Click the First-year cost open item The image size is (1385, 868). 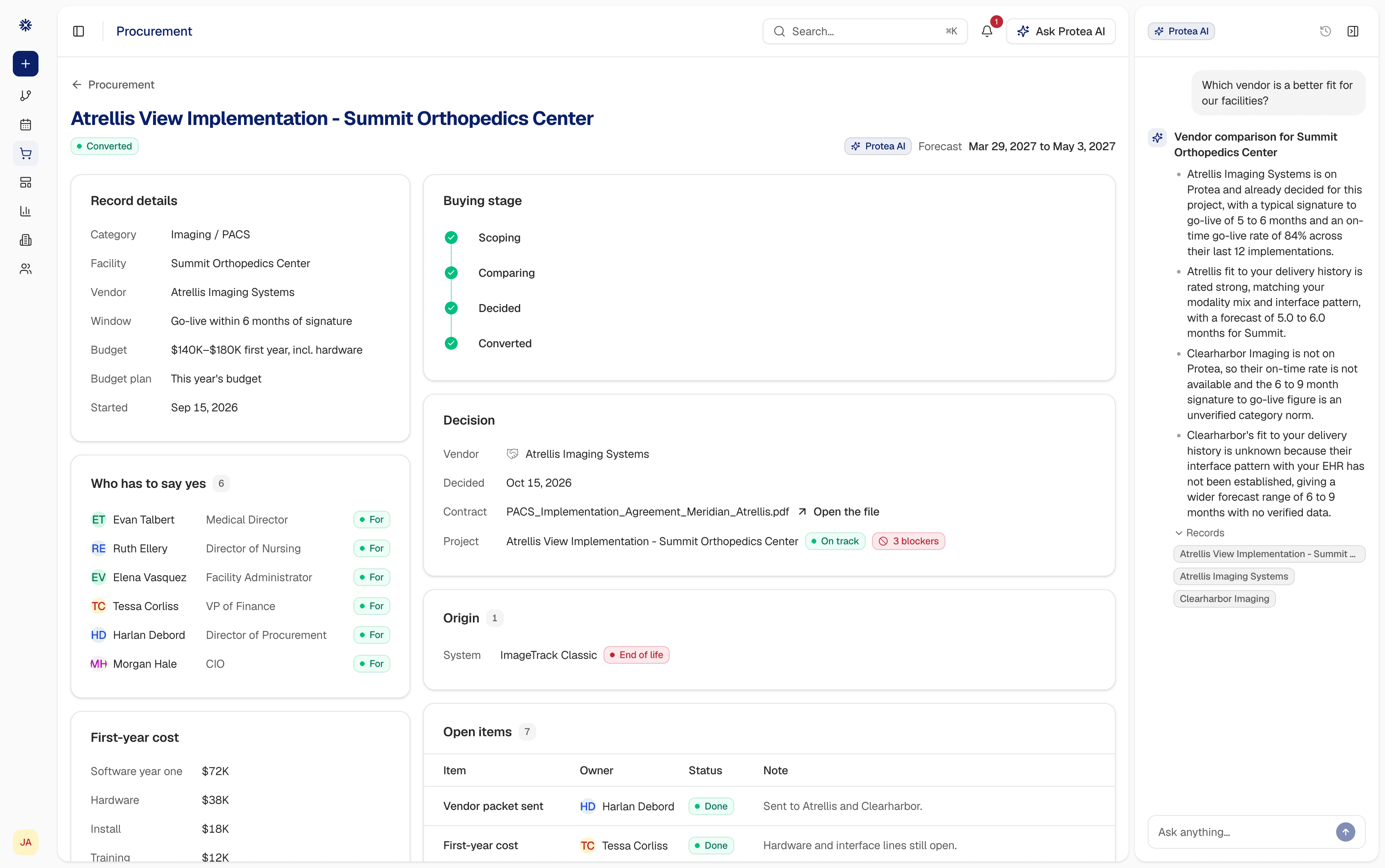coord(480,846)
